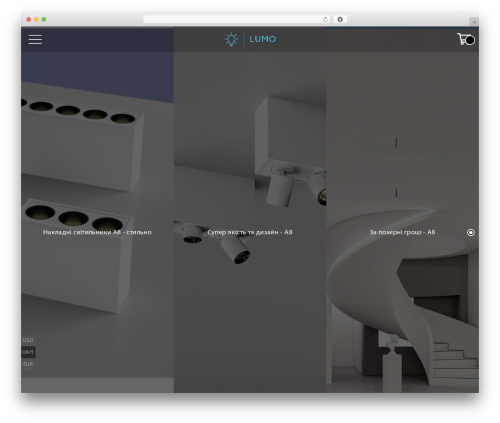Click the lightbulb logo icon

pos(231,39)
